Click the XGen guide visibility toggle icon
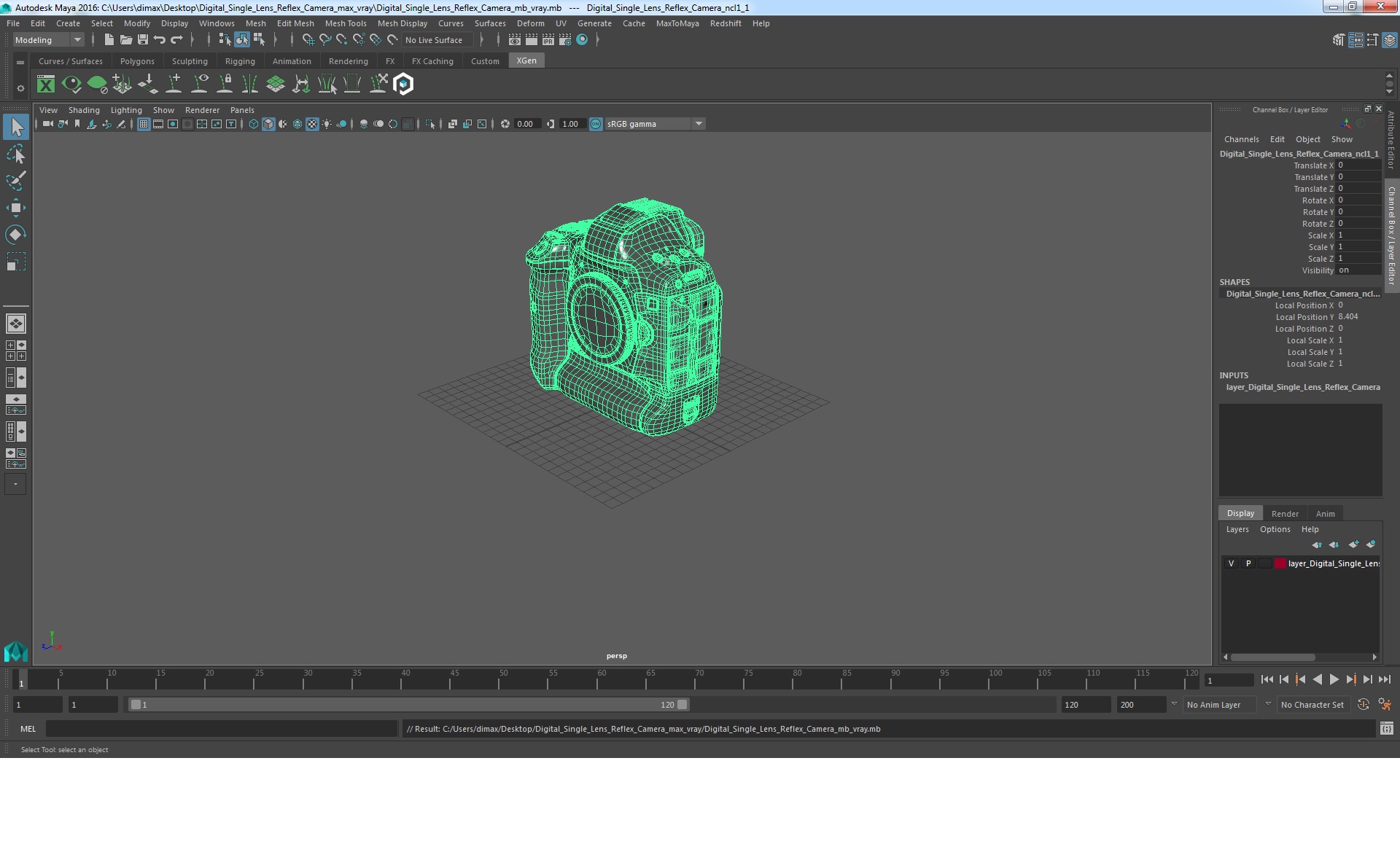 click(x=200, y=85)
